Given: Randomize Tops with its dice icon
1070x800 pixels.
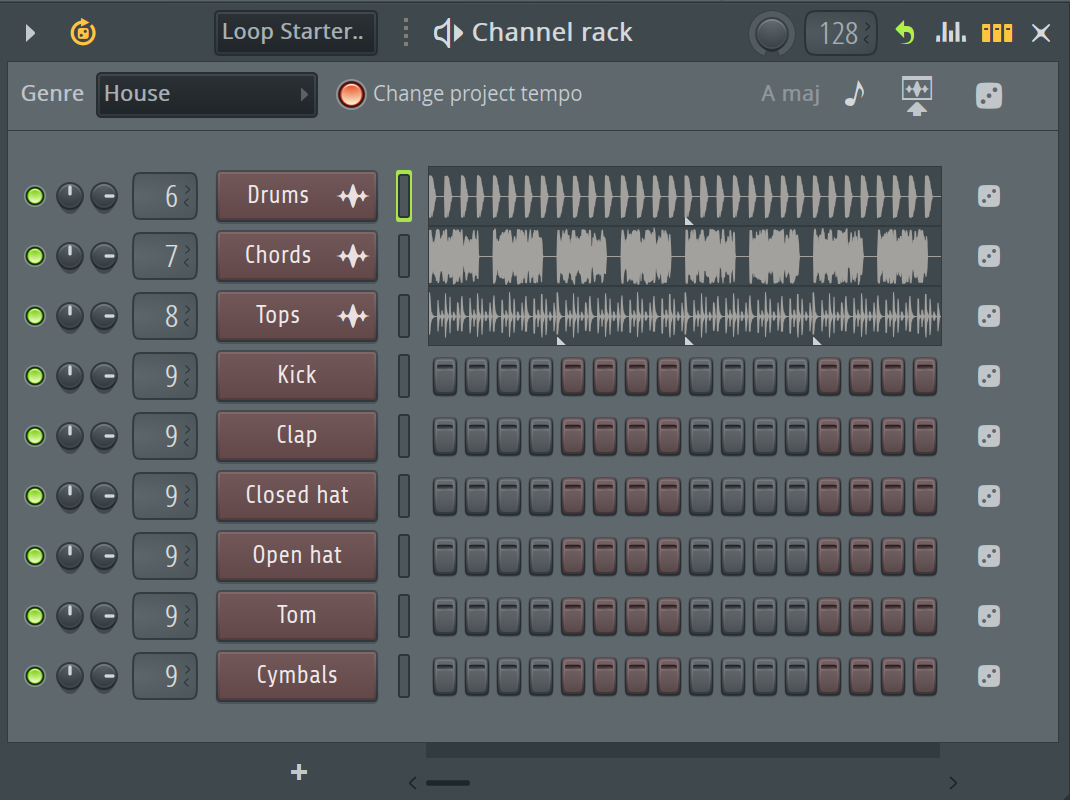Looking at the screenshot, I should (x=989, y=316).
